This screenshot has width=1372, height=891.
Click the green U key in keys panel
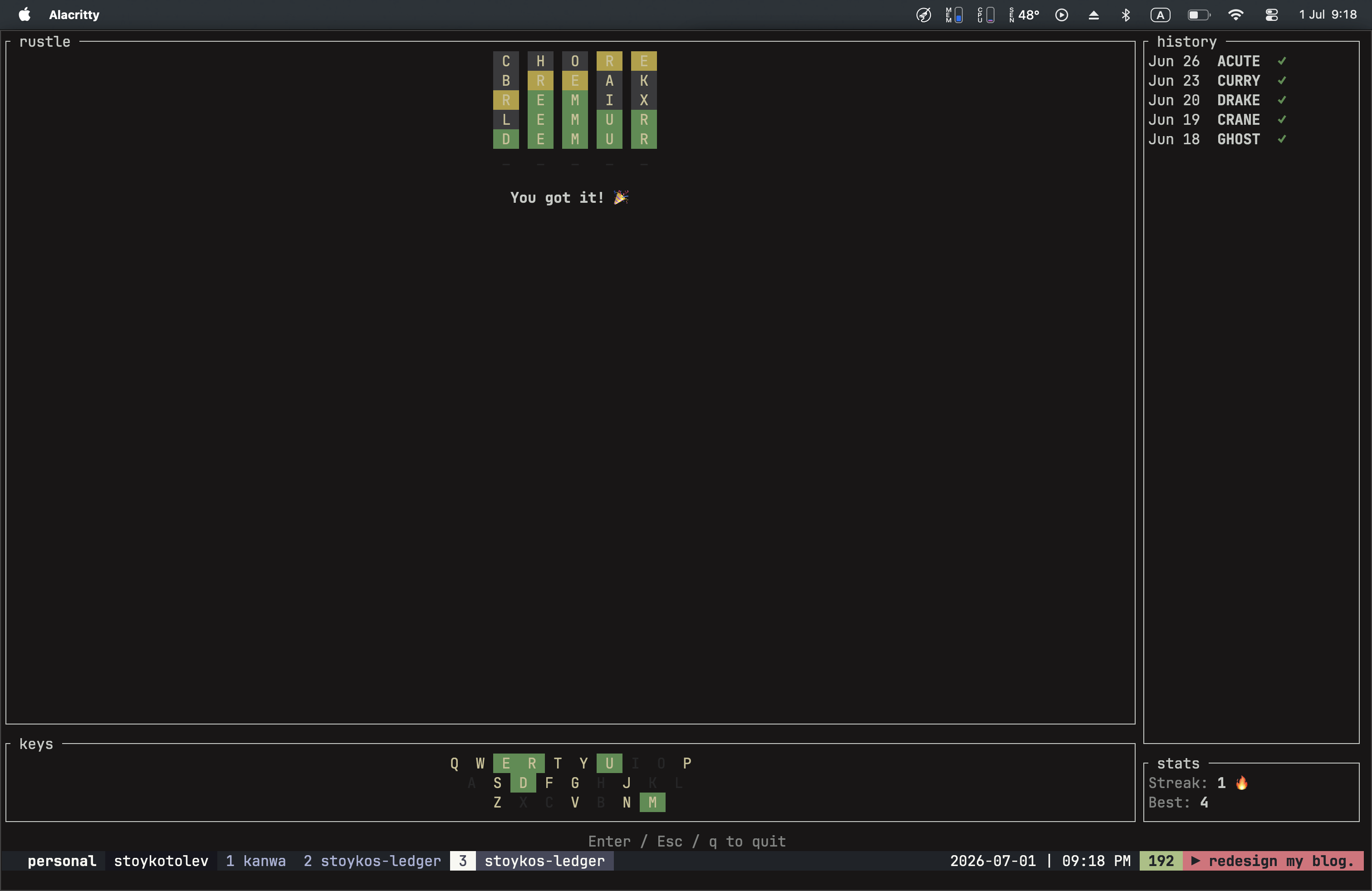(x=609, y=763)
